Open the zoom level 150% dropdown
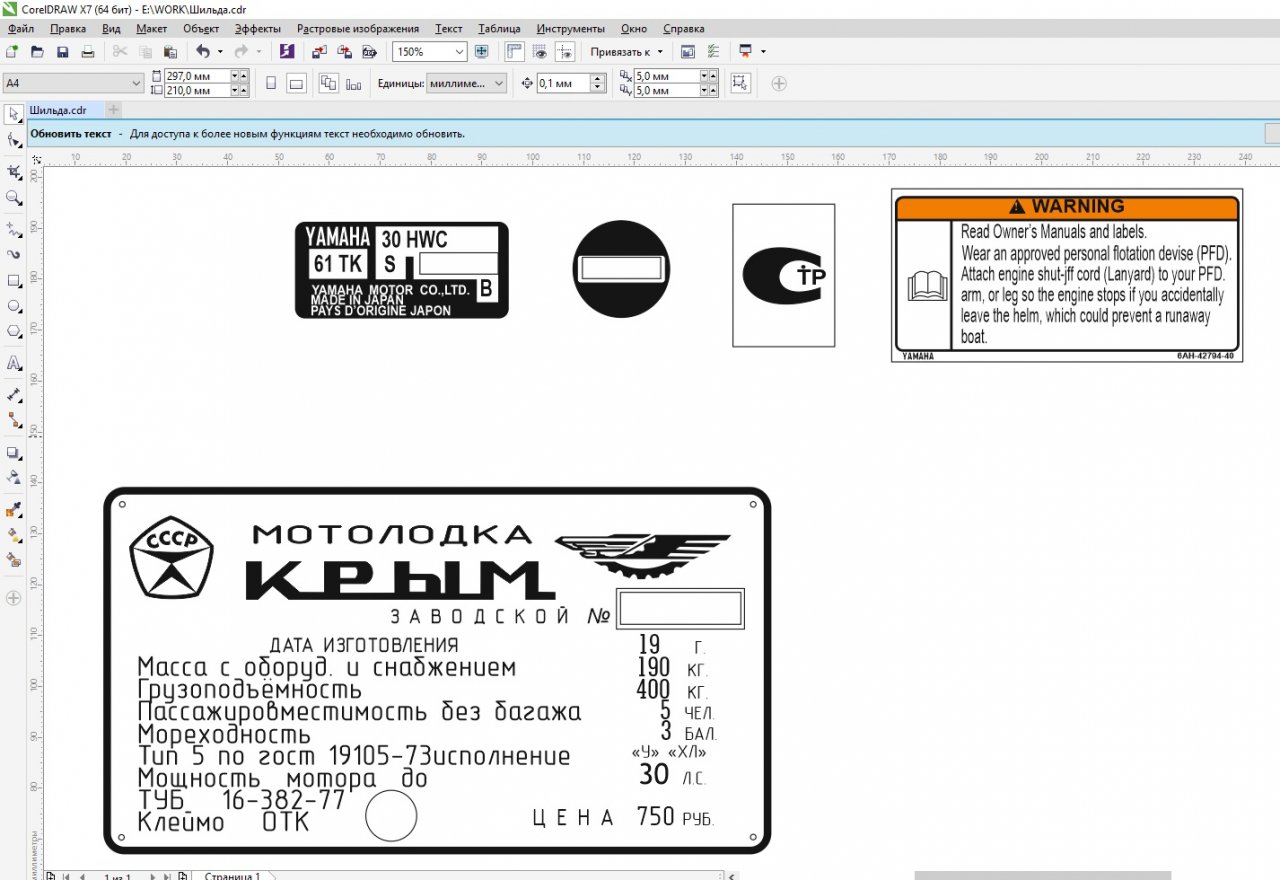This screenshot has height=880, width=1280. click(x=459, y=51)
